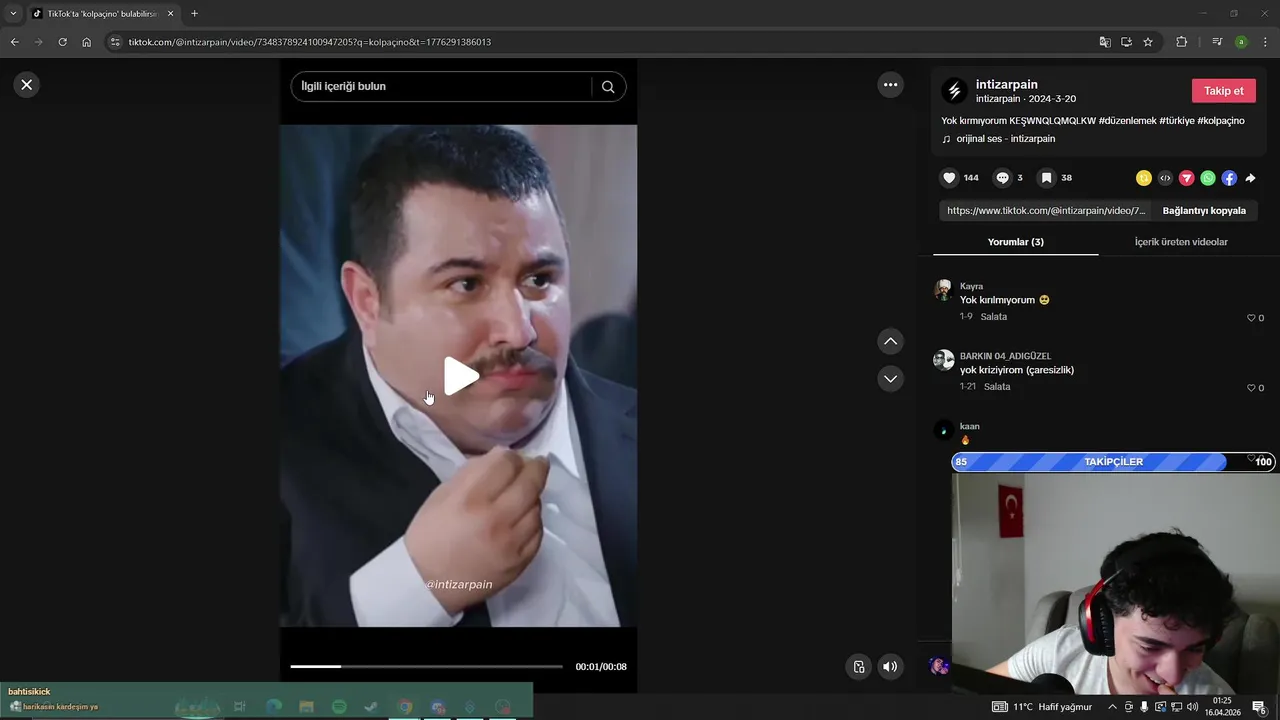Screen dimensions: 1280x720
Task: Open the #kolpaçino hashtag
Action: point(1220,121)
